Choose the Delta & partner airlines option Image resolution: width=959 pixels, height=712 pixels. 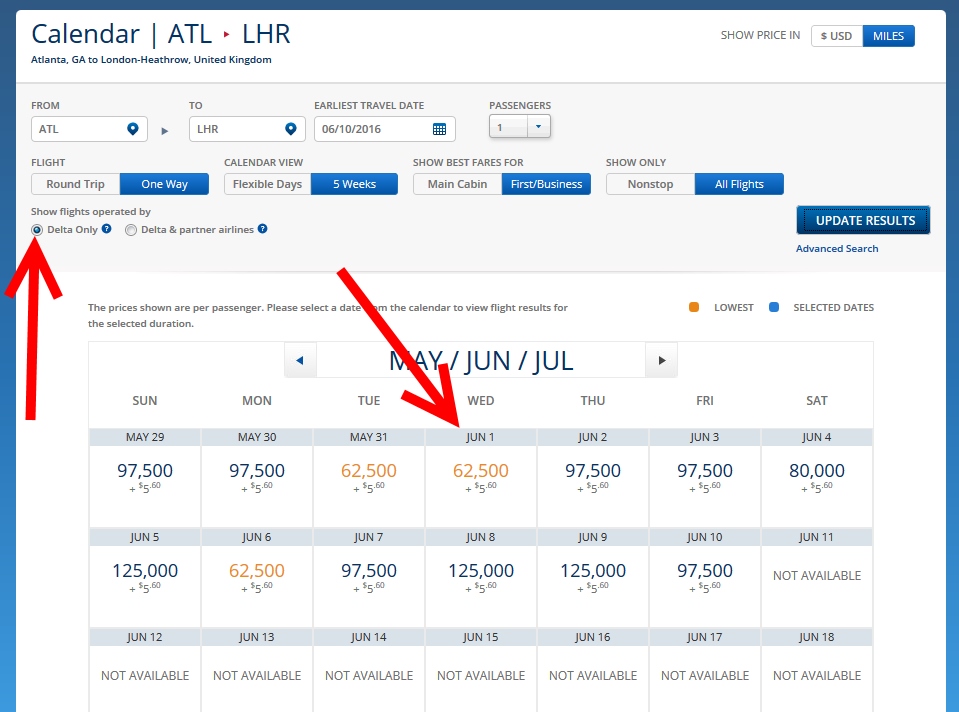[x=130, y=230]
